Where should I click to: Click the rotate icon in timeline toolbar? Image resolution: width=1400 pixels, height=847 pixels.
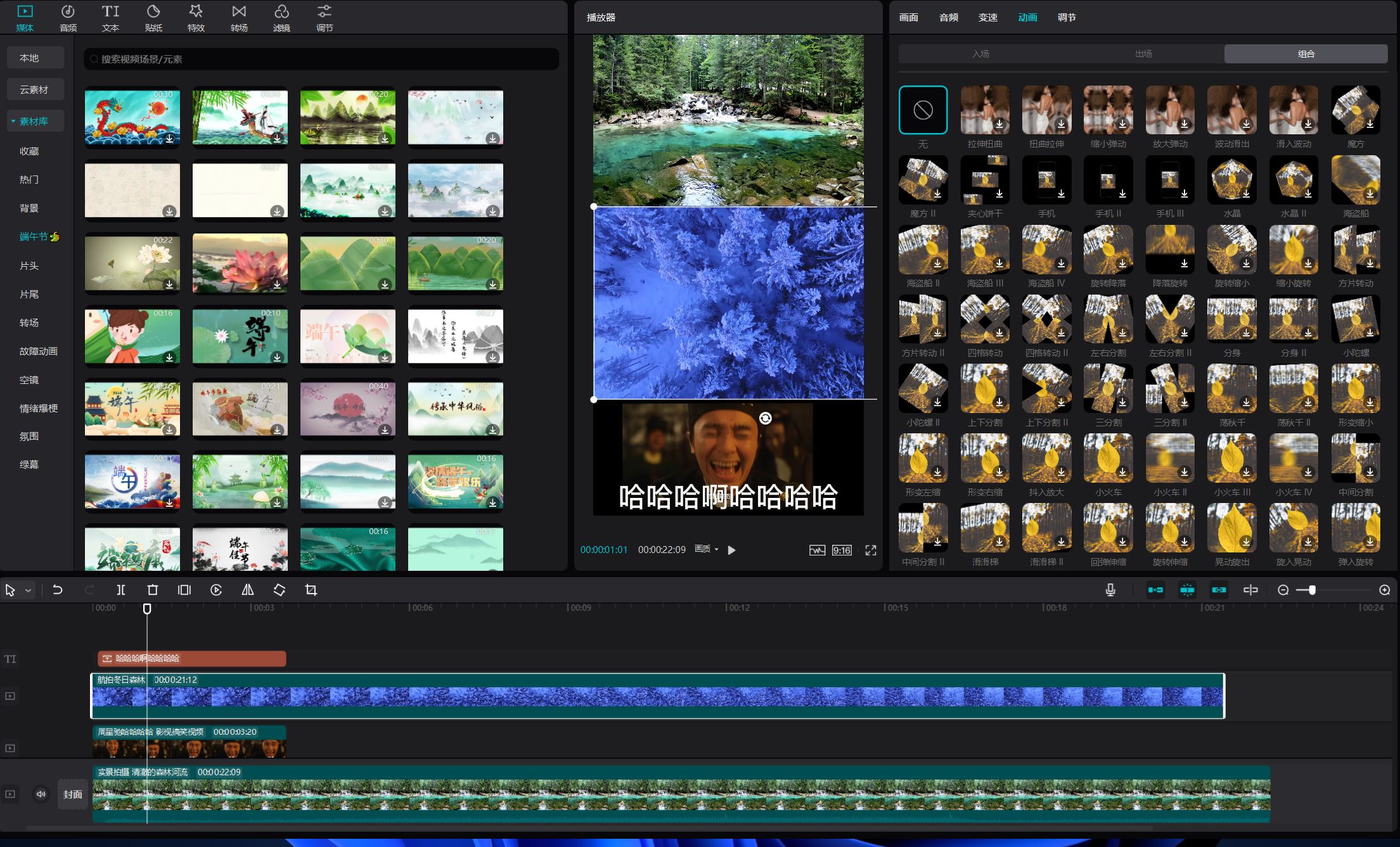(x=279, y=590)
